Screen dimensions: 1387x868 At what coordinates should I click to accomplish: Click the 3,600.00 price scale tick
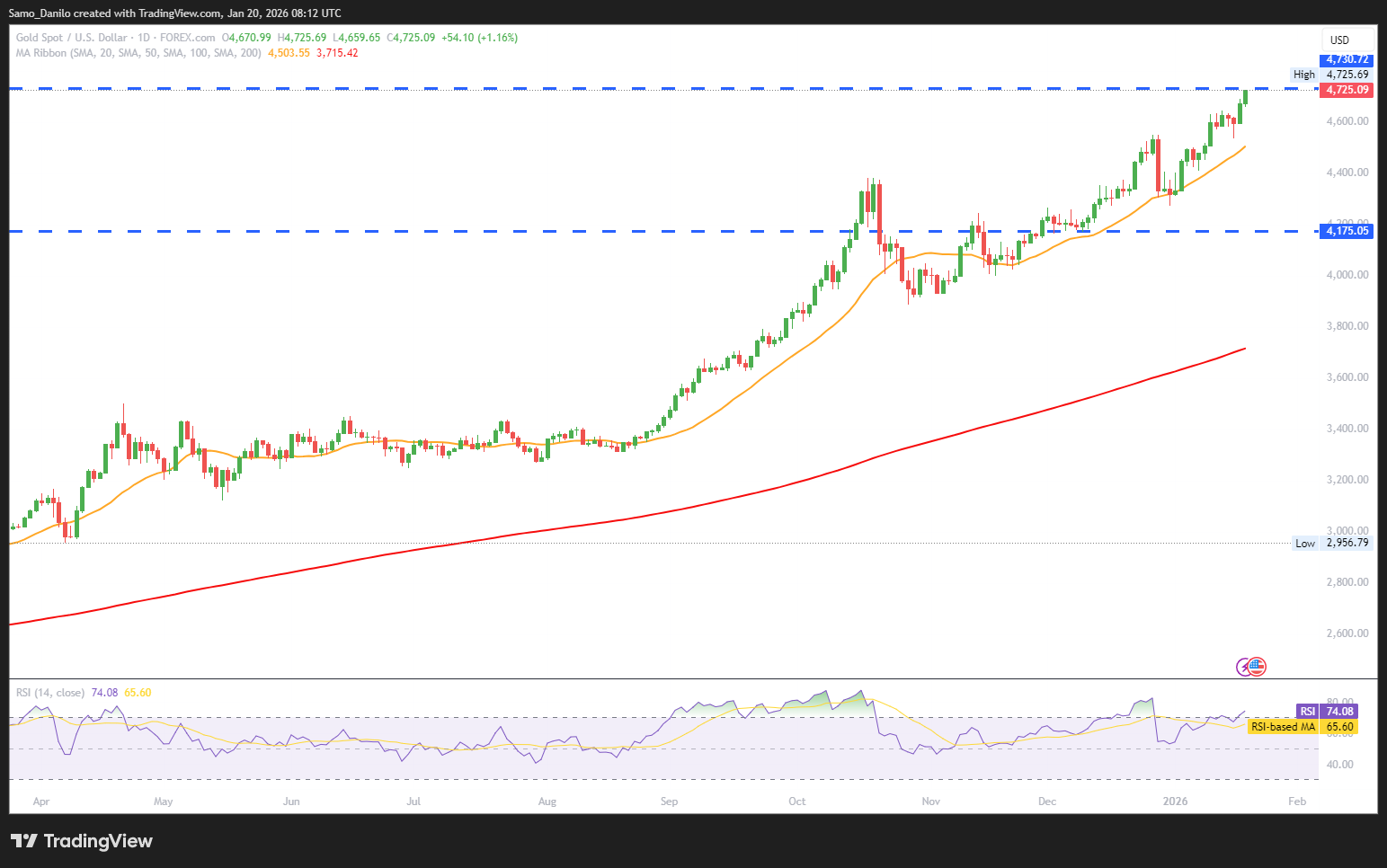(1347, 377)
